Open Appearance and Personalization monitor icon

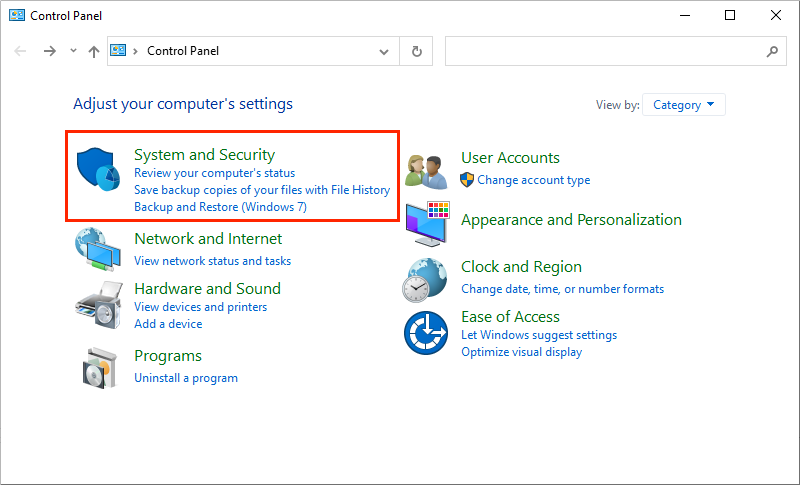(x=428, y=224)
